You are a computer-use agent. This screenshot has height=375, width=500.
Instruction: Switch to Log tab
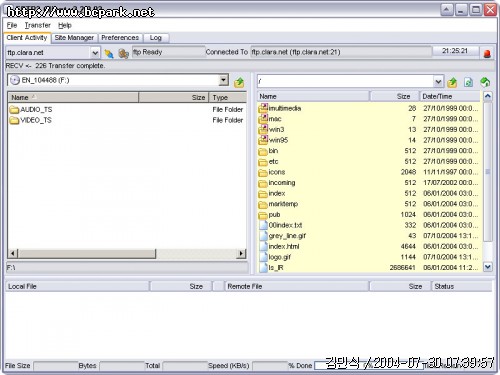click(155, 38)
